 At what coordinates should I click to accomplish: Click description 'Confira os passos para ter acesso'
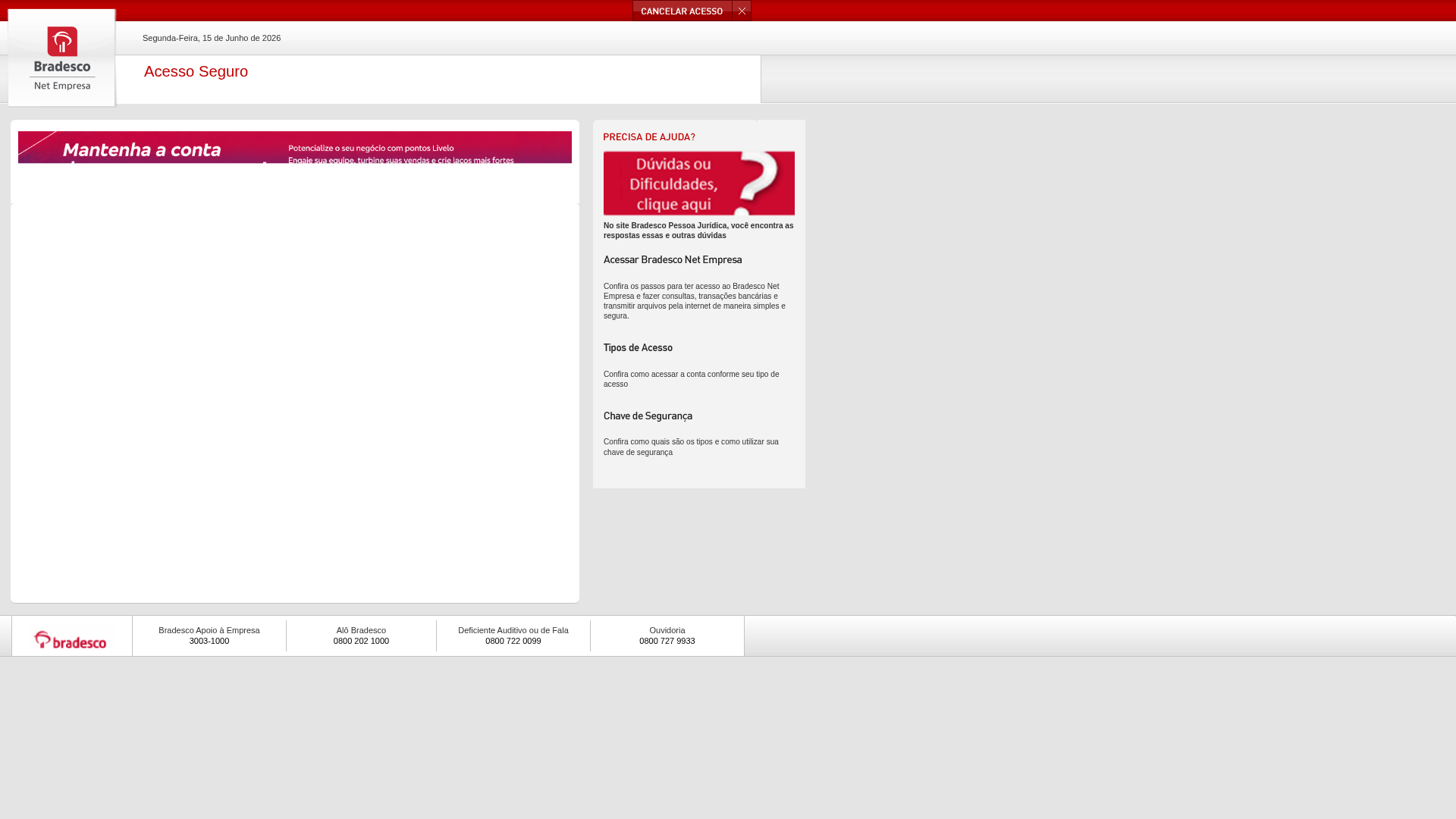pos(695,301)
